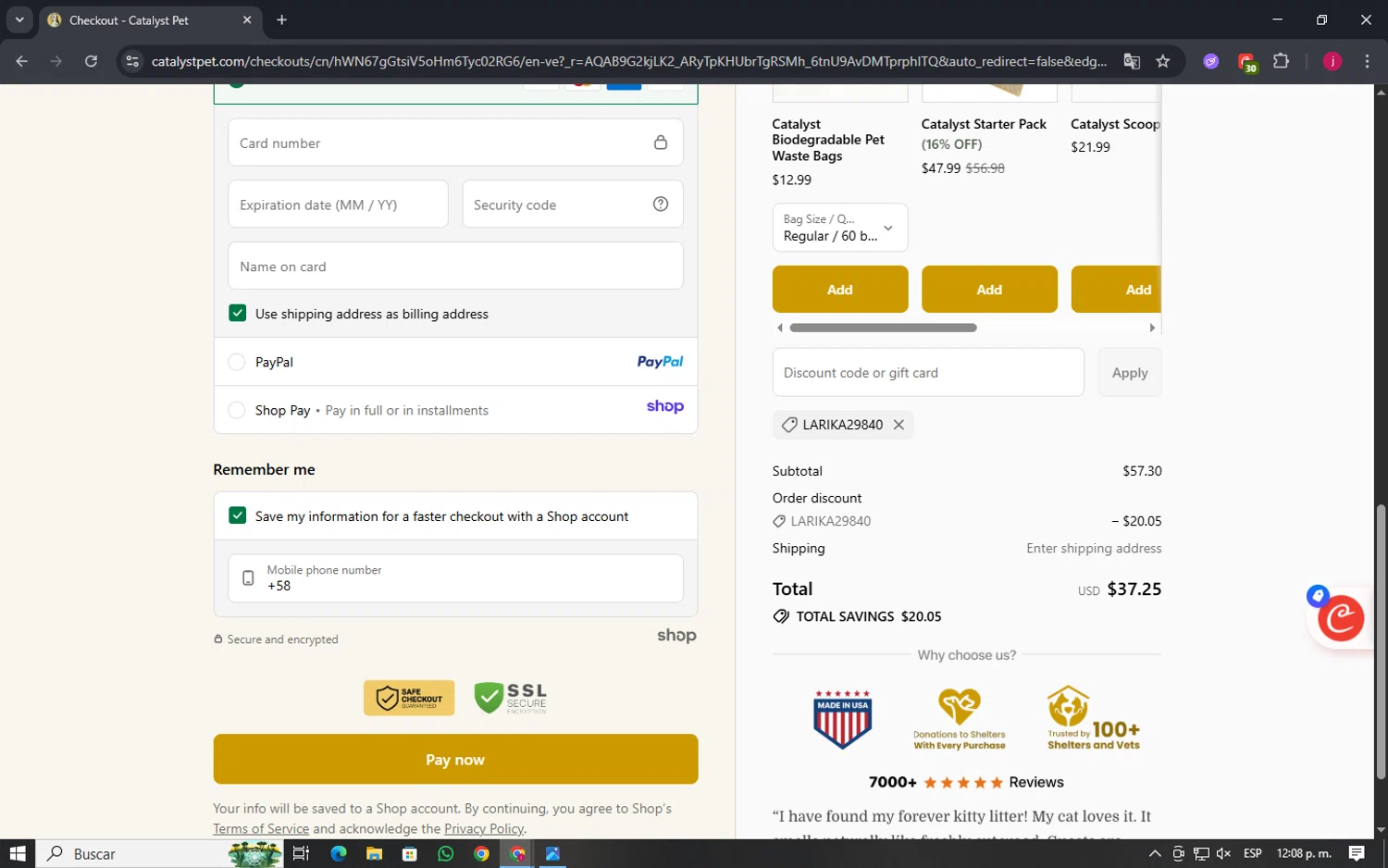
Task: Open Microsoft Edge from the taskbar
Action: [339, 853]
